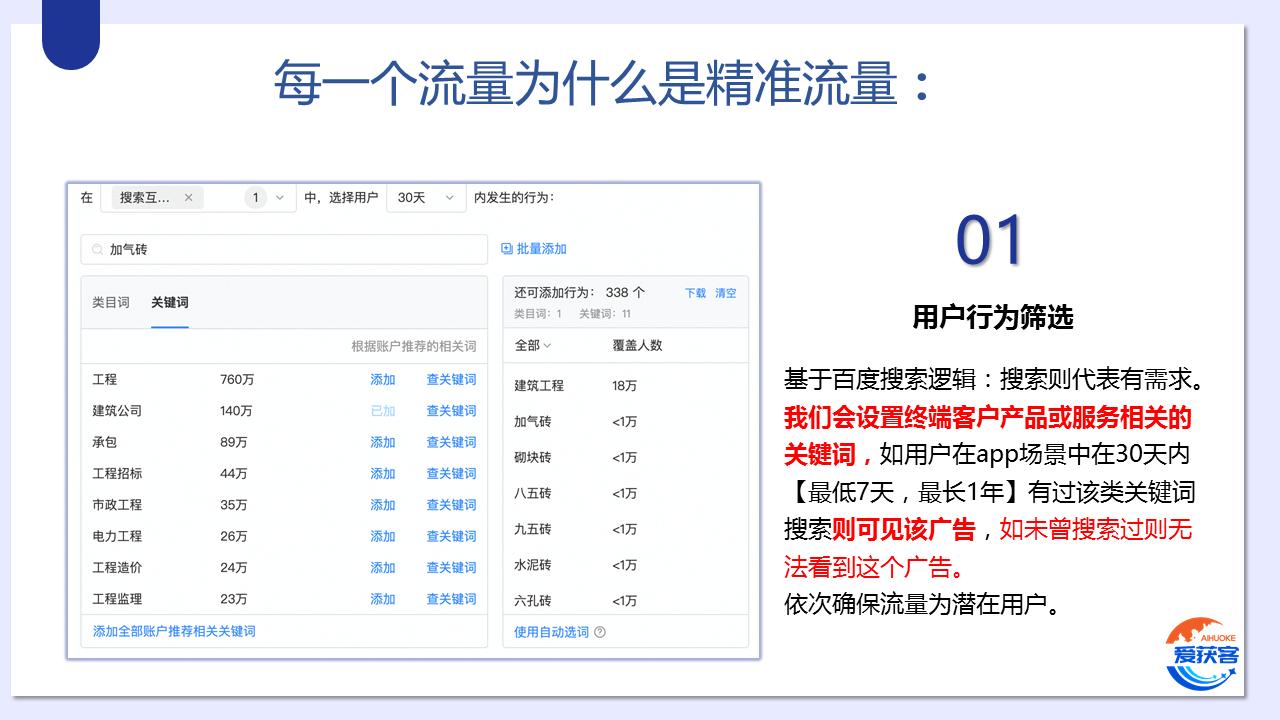The image size is (1280, 720).
Task: Add the 电力工程 keyword
Action: [x=383, y=536]
